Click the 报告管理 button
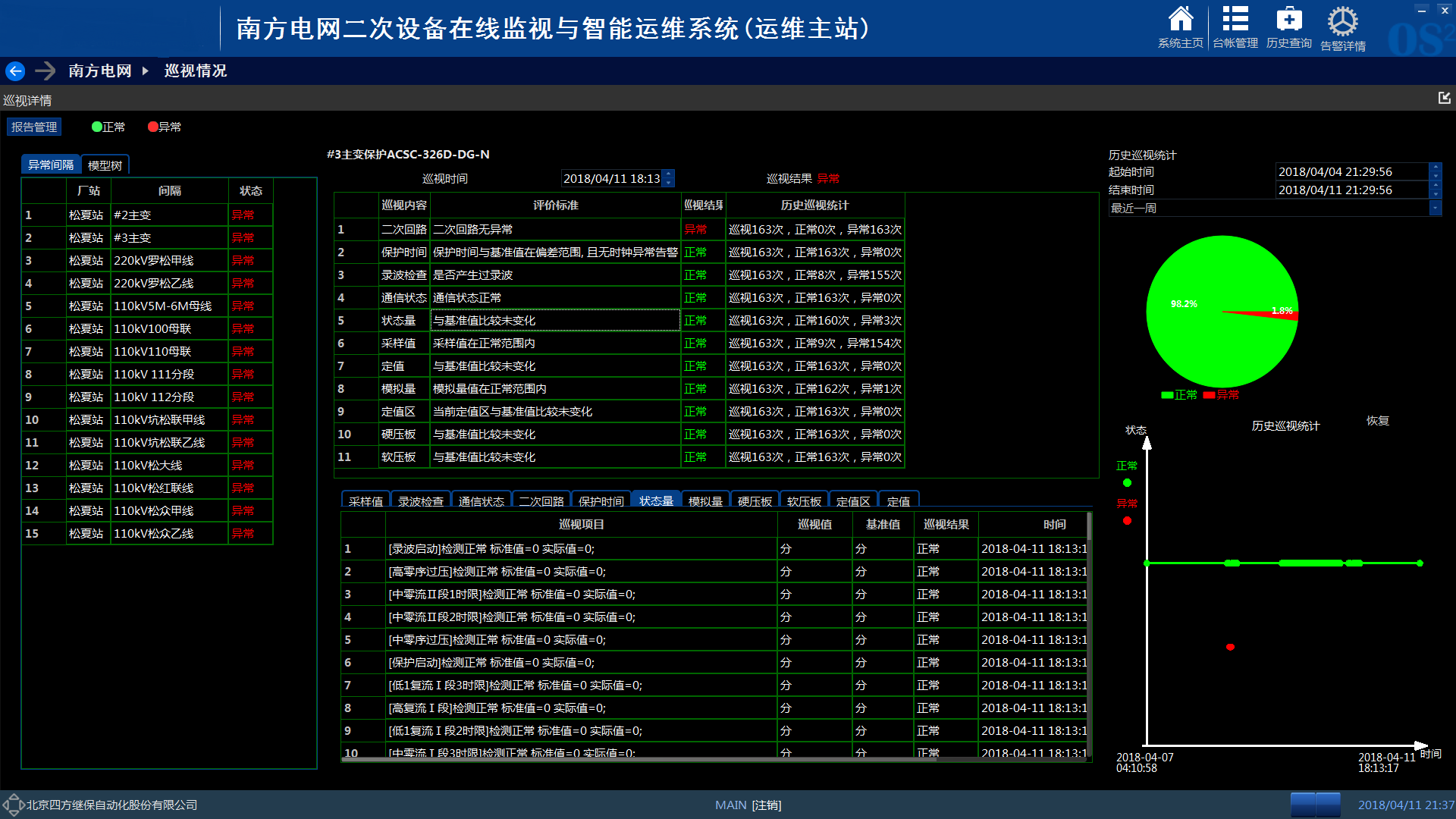Viewport: 1456px width, 819px height. tap(34, 127)
